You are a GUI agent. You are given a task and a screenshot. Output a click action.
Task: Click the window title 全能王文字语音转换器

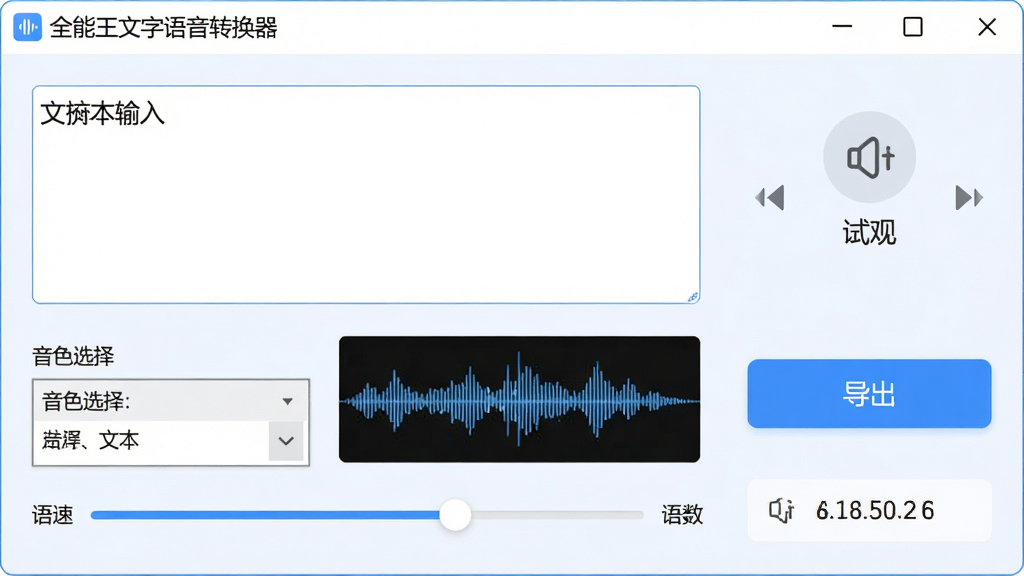tap(164, 27)
